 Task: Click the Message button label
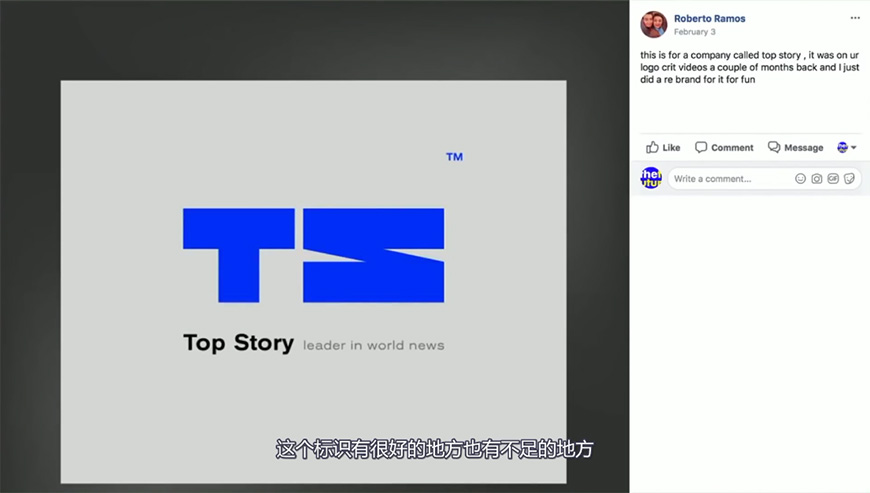point(803,148)
